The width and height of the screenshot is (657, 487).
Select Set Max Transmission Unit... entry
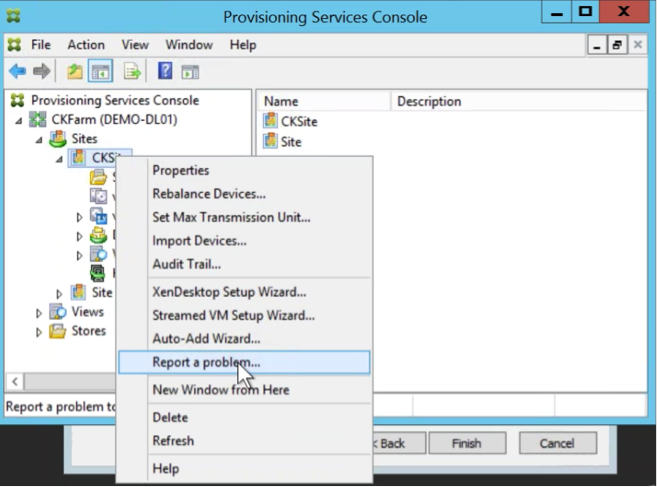click(244, 217)
